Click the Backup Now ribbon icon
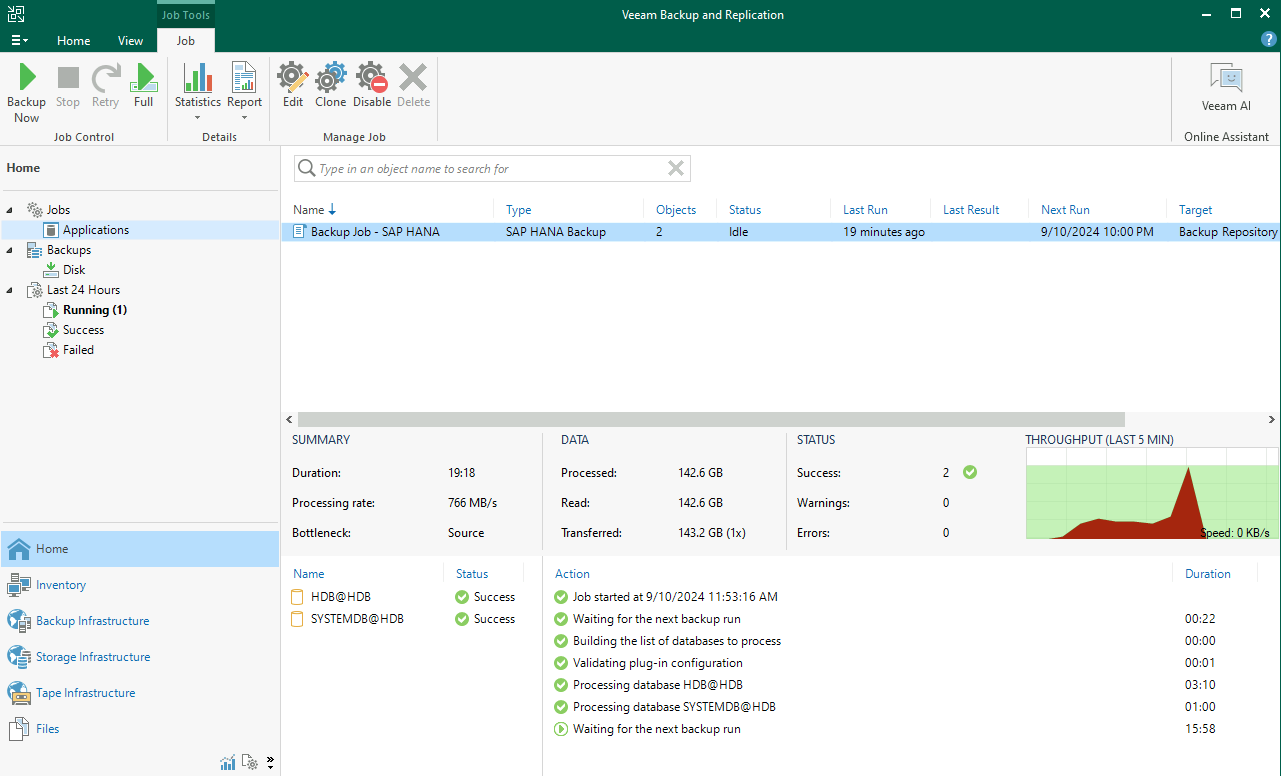This screenshot has width=1281, height=776. [x=26, y=90]
